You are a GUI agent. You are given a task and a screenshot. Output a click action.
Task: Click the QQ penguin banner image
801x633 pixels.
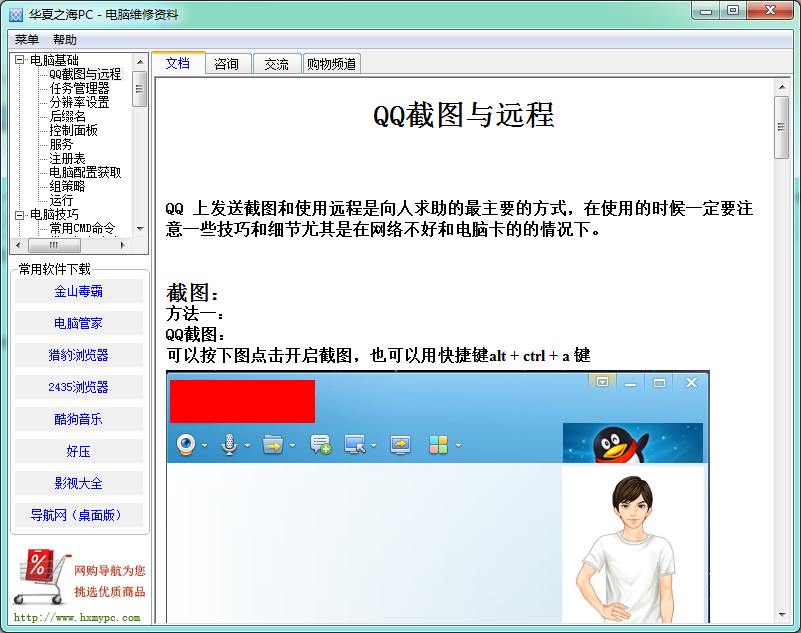632,442
